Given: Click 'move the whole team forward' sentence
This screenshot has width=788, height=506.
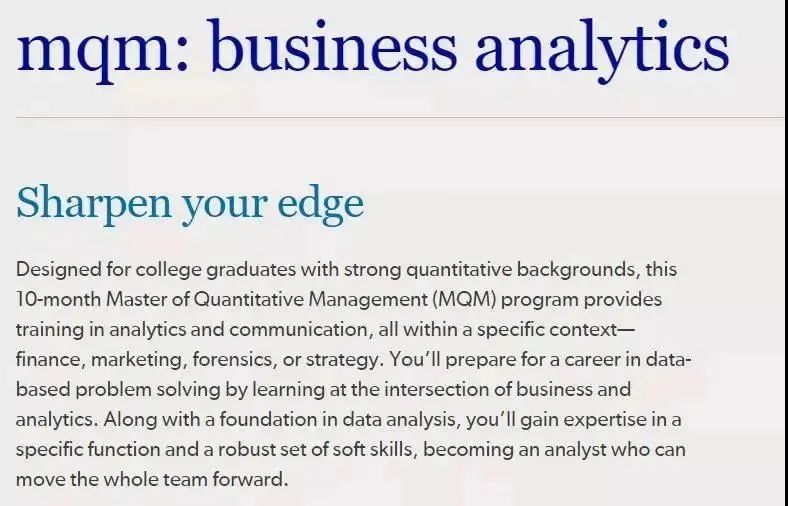Looking at the screenshot, I should pos(152,479).
